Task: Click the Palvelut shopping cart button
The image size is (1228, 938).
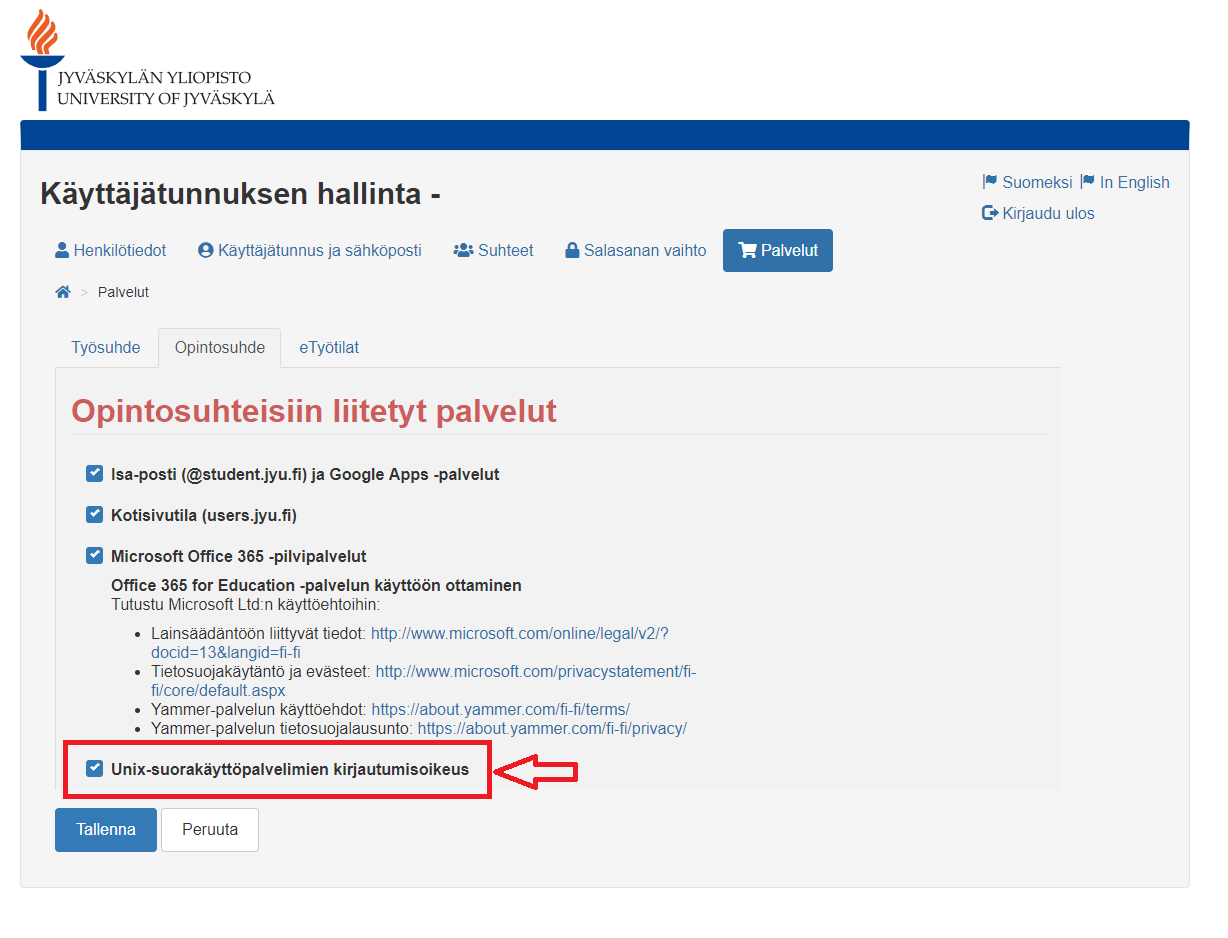Action: pos(777,250)
